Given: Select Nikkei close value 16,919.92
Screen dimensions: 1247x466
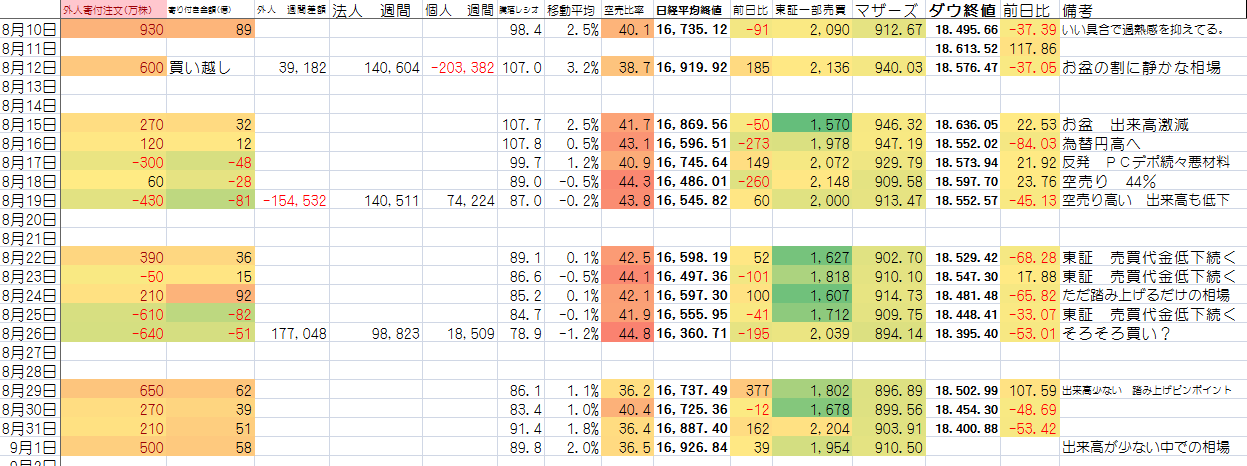Looking at the screenshot, I should 692,68.
